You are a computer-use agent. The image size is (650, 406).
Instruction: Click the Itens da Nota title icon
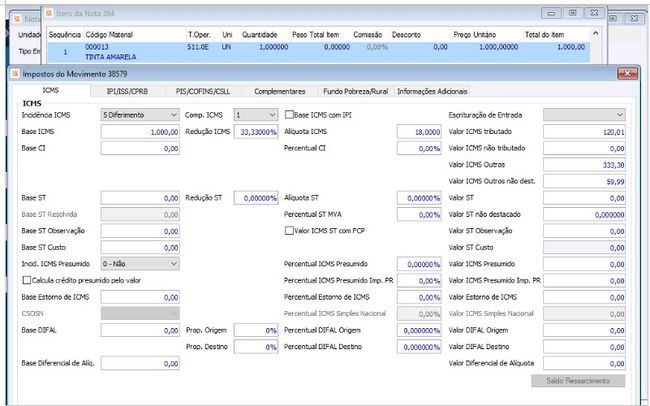[49, 13]
